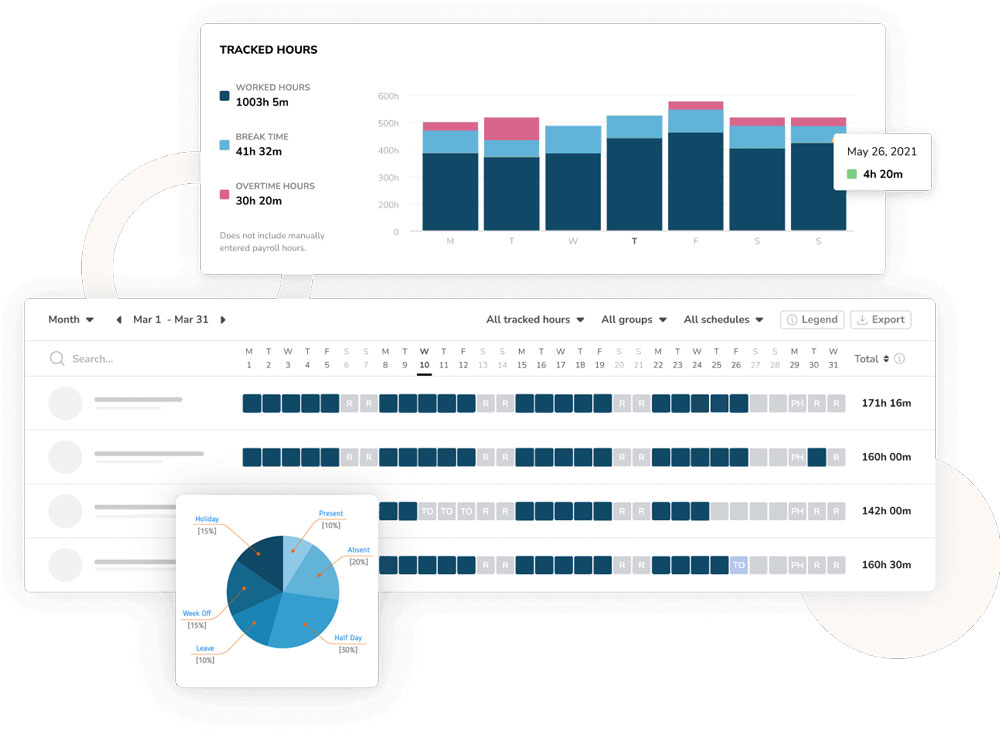Viewport: 1000px width, 730px height.
Task: Open the Month view dropdown
Action: [x=70, y=320]
